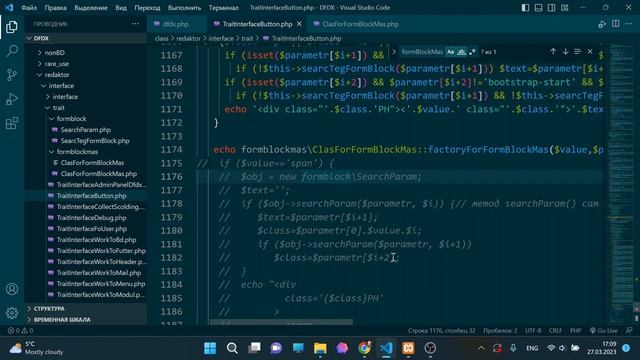Open editor more actions menu

tap(629, 24)
